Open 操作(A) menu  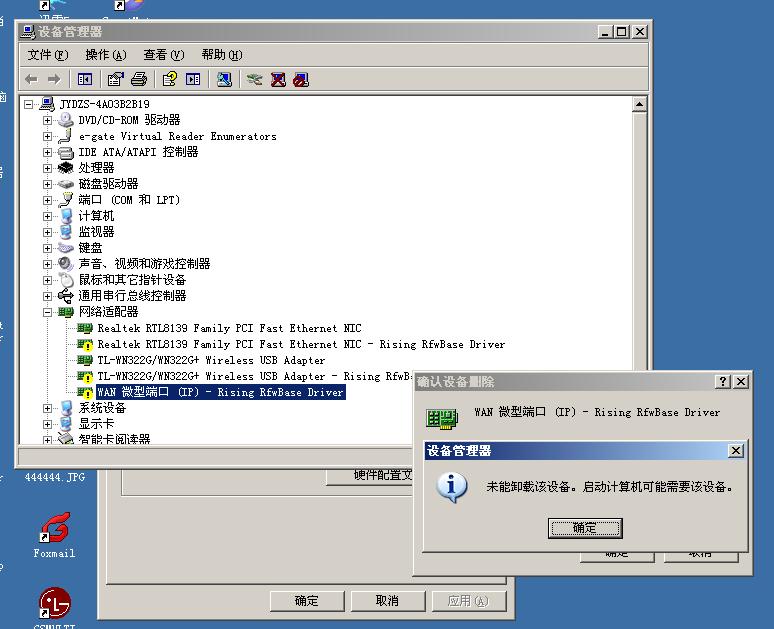pos(106,55)
